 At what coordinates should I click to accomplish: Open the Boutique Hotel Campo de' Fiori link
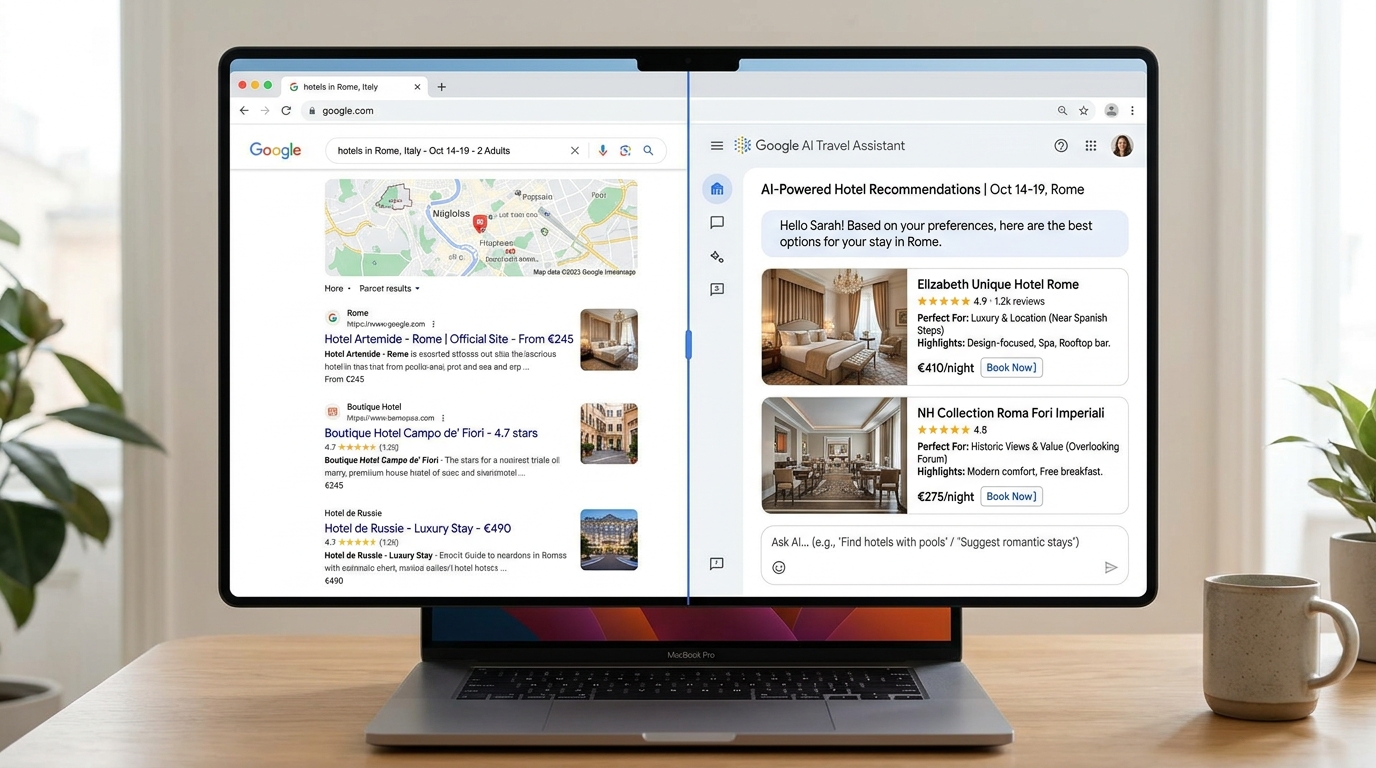(x=431, y=433)
